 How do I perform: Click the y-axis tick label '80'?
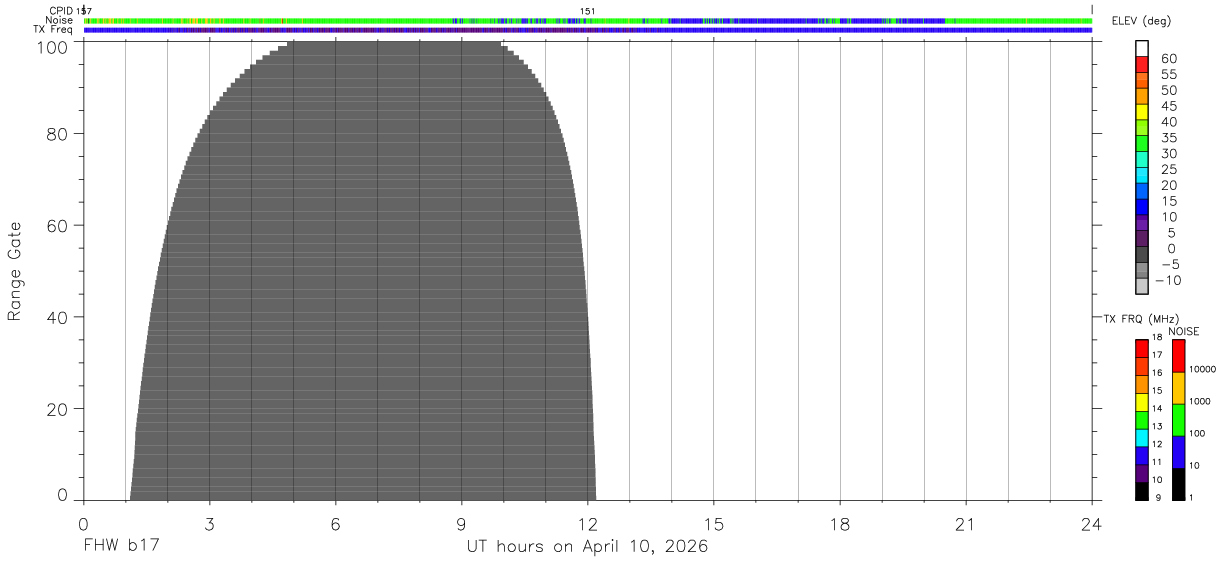coord(58,134)
